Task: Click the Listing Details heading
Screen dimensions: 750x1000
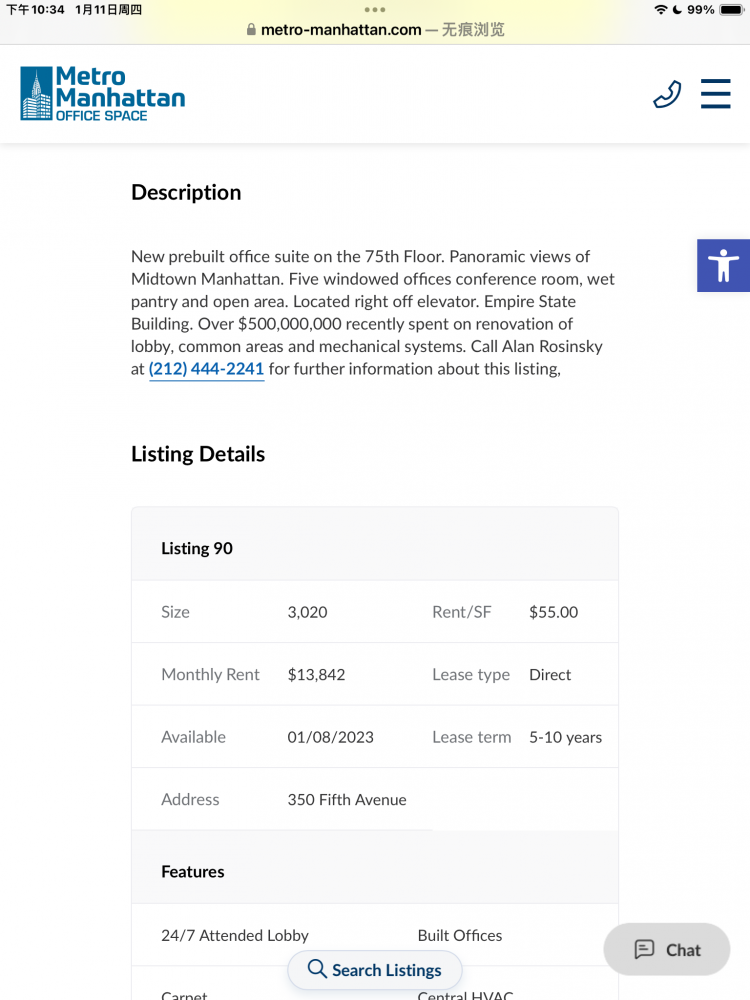Action: tap(198, 454)
